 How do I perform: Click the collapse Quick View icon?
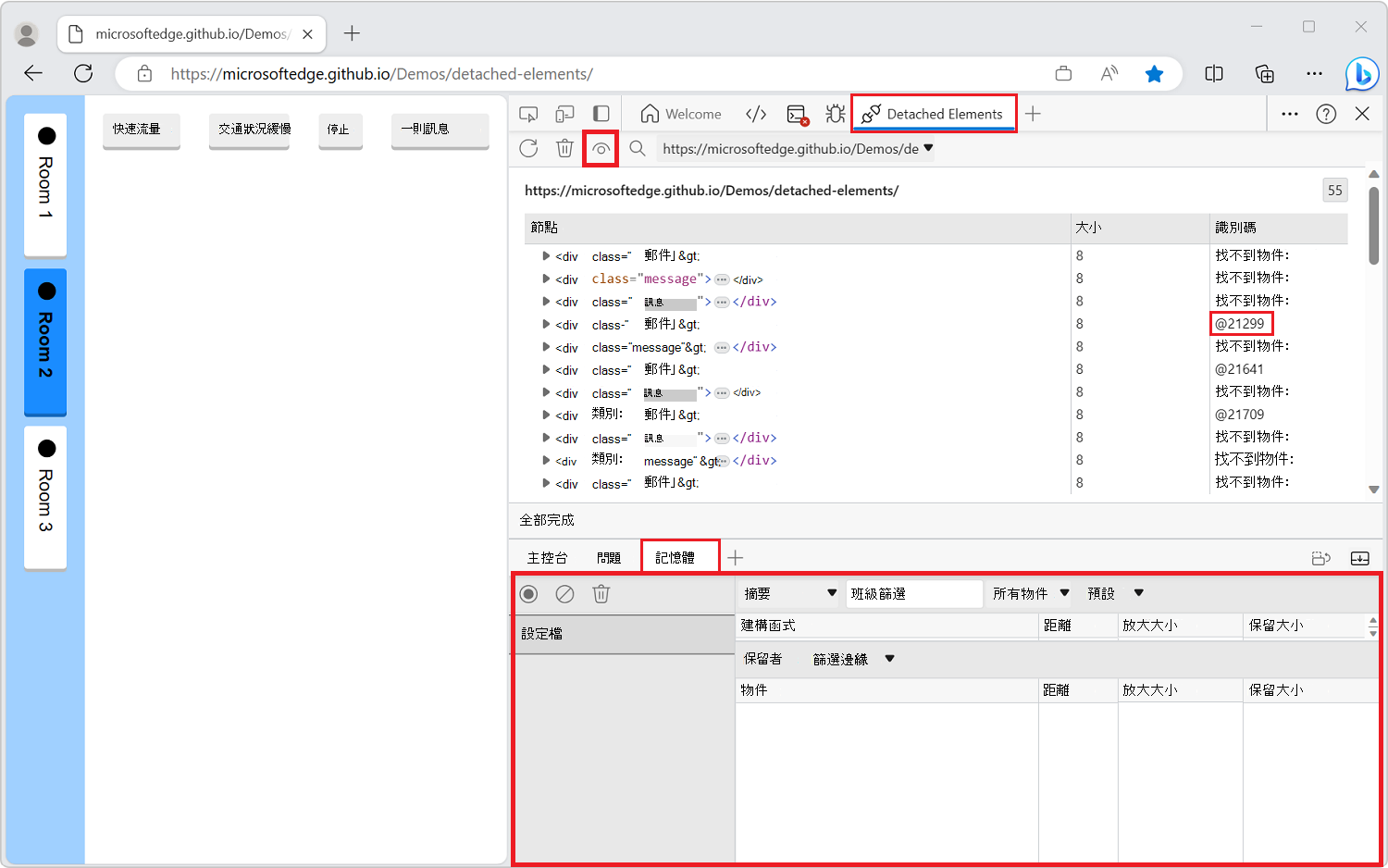1359,557
